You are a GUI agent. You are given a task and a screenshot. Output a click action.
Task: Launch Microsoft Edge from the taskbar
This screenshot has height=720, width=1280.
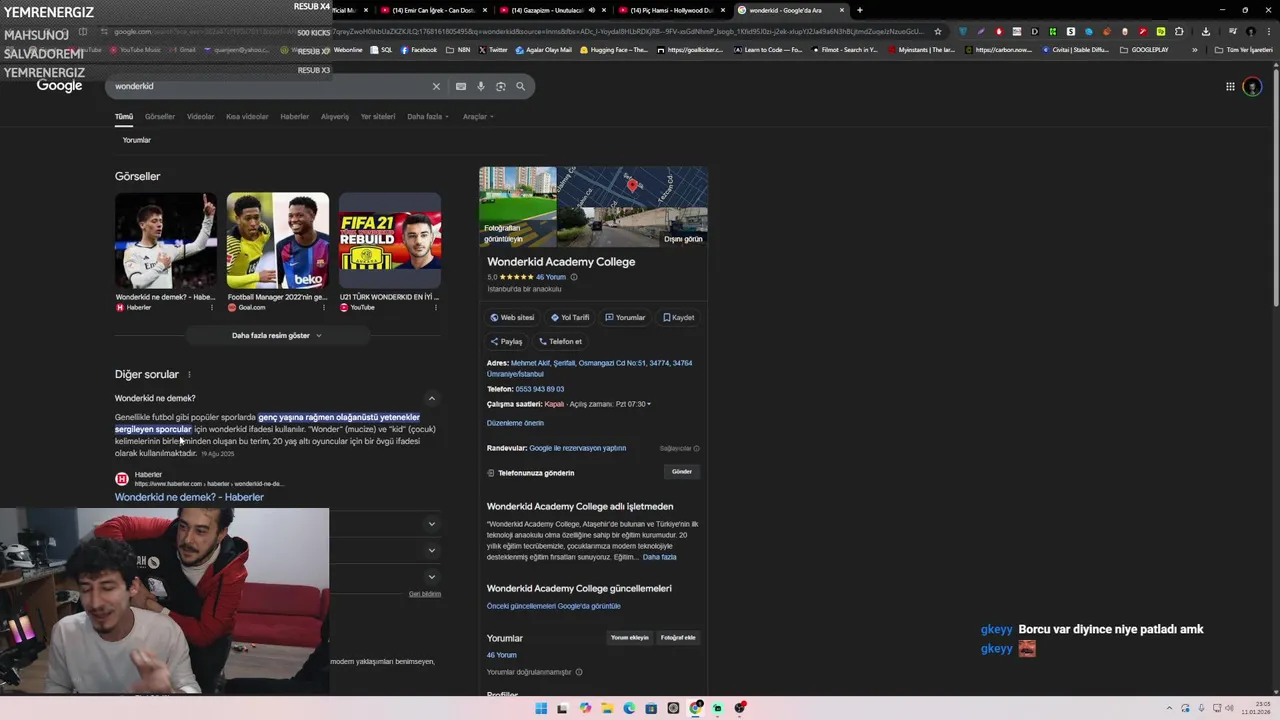(629, 708)
